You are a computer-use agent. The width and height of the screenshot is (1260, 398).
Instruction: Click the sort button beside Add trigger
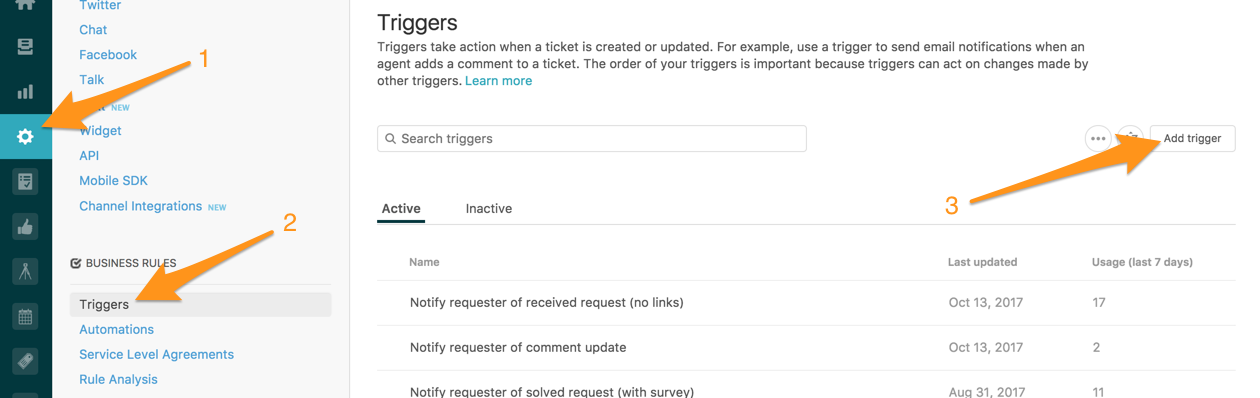(1131, 139)
